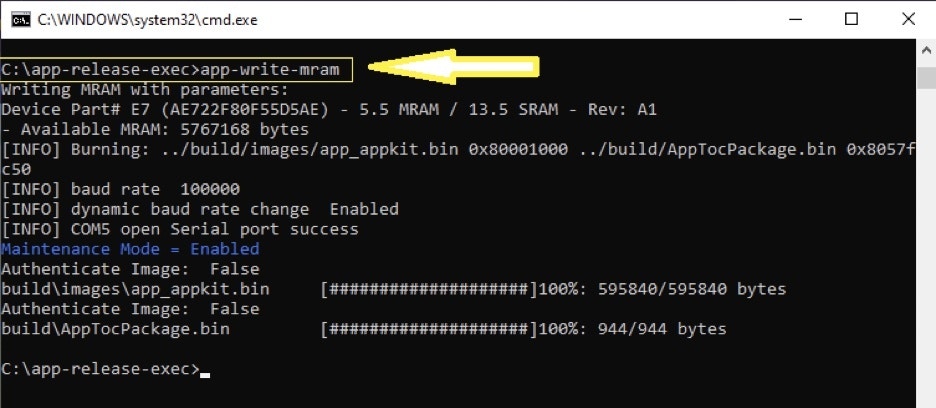Click the dynamic baud rate change Enabled line
The width and height of the screenshot is (936, 408).
tap(200, 209)
